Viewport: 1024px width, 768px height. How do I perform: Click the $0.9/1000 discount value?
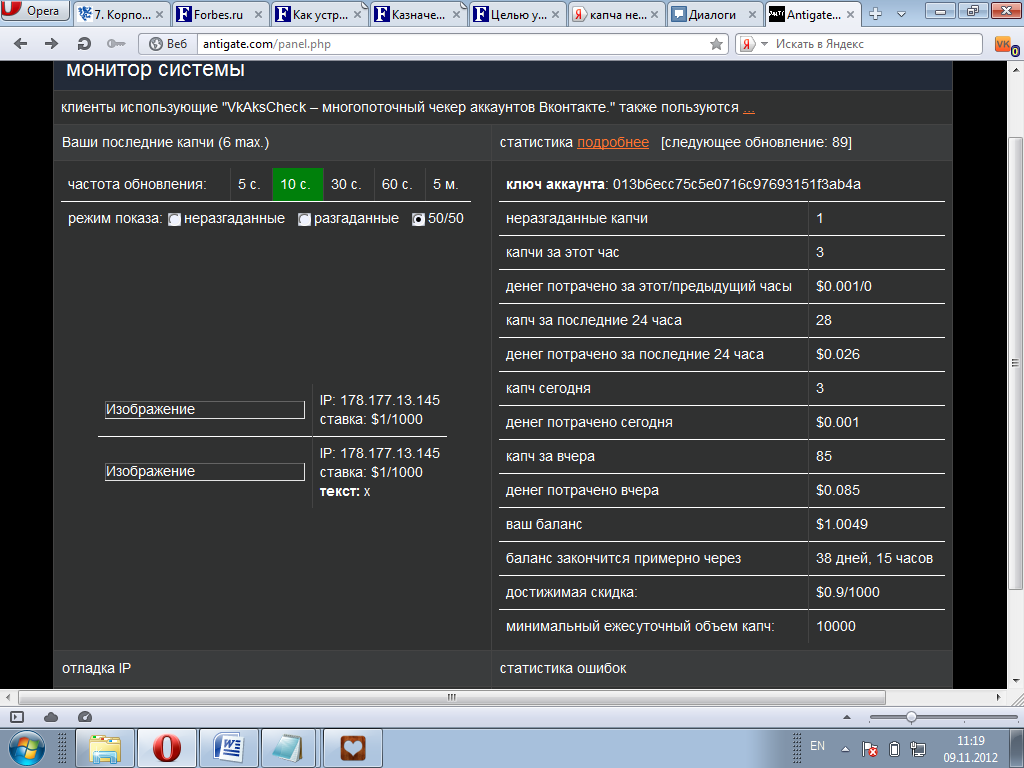coord(848,592)
